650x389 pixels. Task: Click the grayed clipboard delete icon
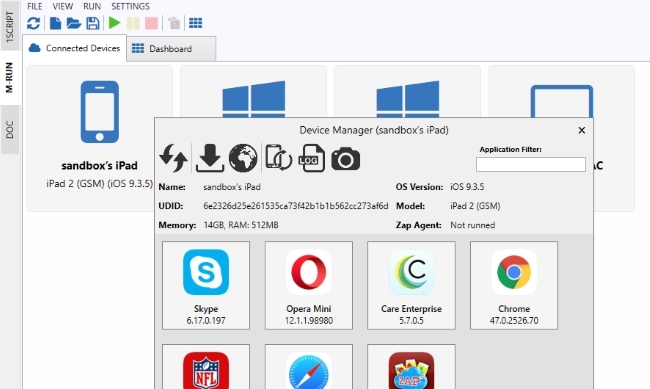click(x=174, y=23)
